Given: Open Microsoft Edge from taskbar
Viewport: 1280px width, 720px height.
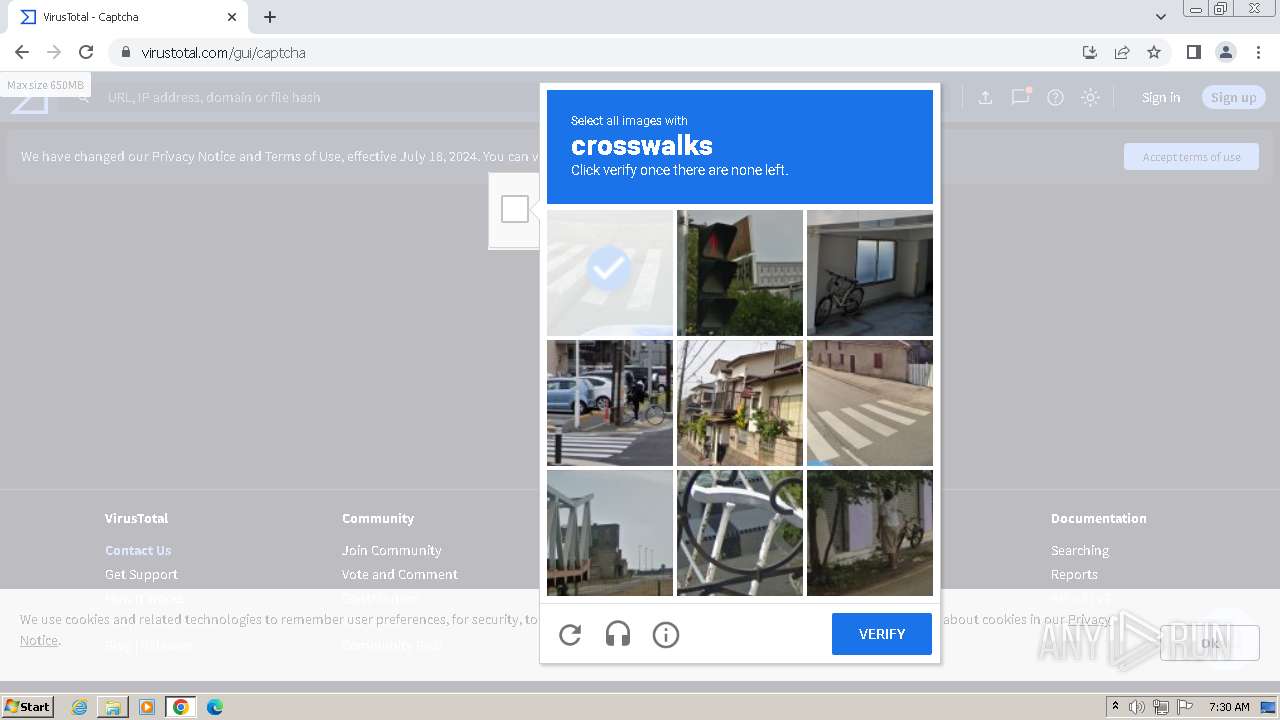Looking at the screenshot, I should tap(215, 707).
